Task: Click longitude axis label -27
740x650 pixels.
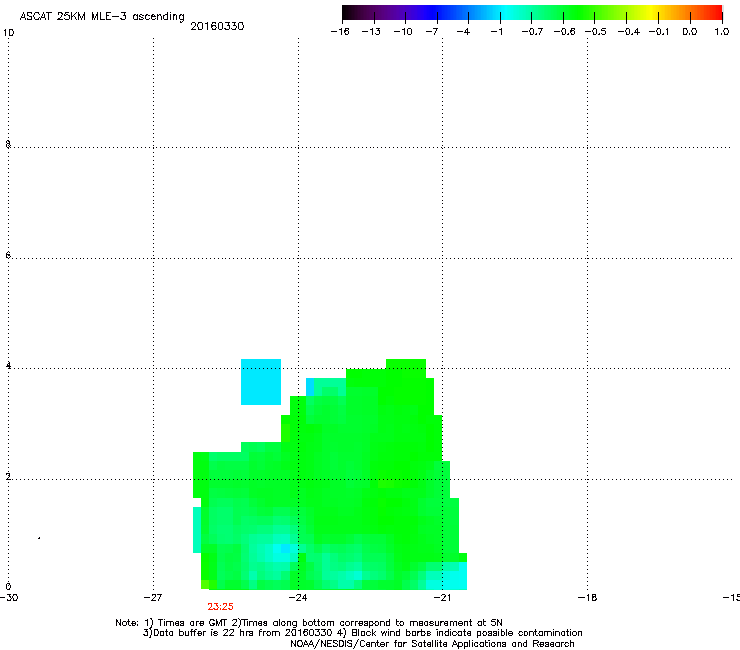Action: (153, 598)
